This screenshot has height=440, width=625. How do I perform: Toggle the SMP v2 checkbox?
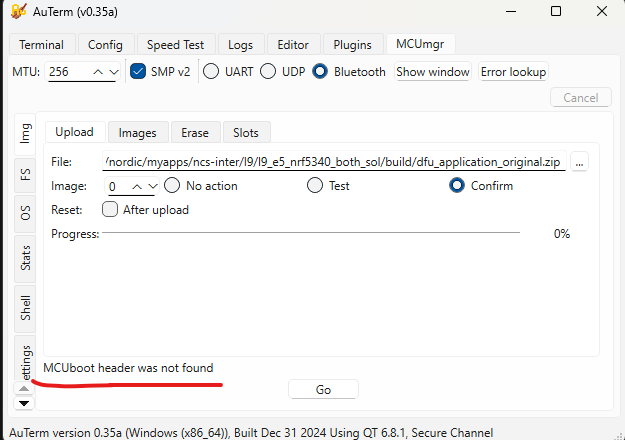tap(139, 72)
